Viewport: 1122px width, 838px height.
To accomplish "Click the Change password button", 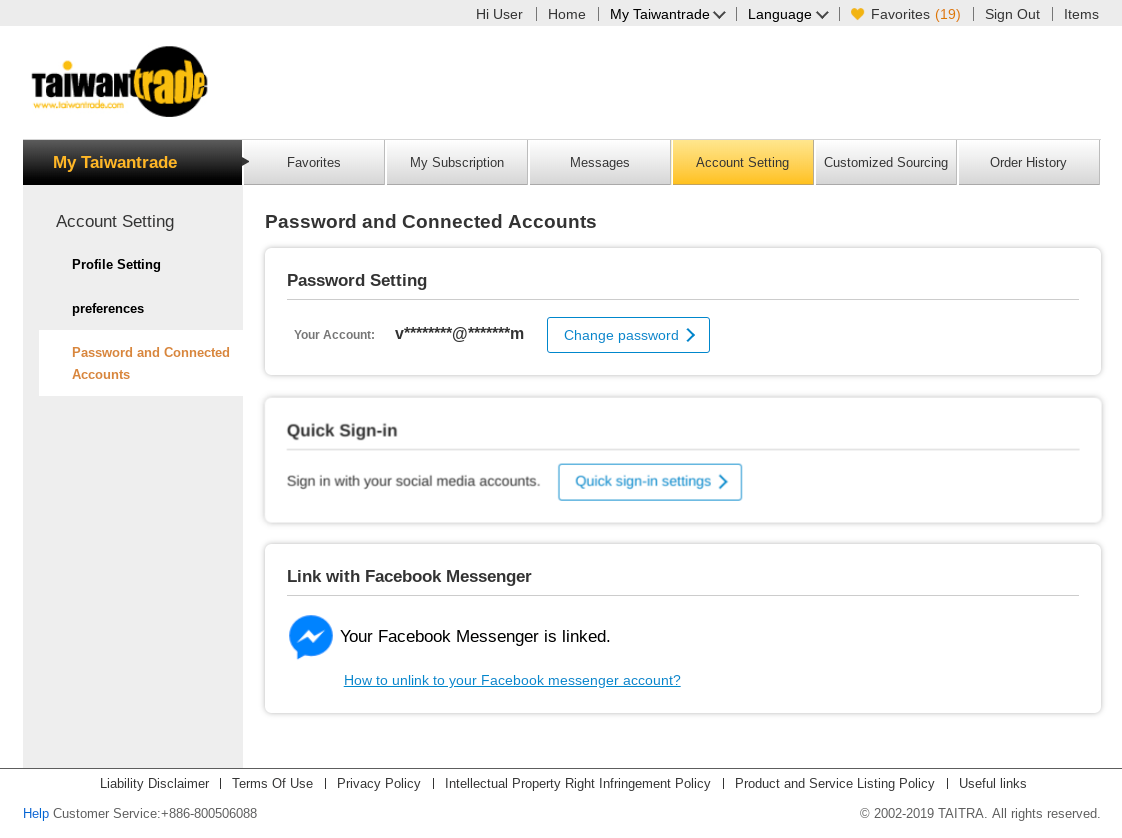I will [628, 335].
